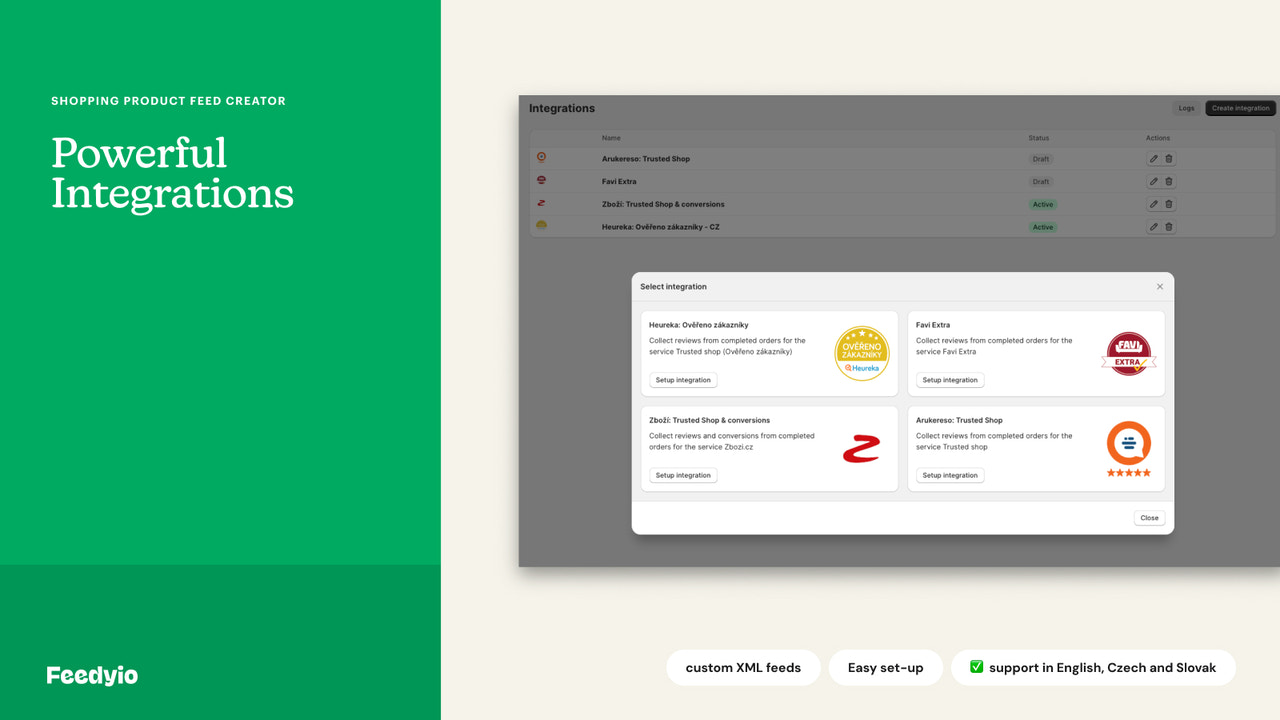Delete Favi Extra using the trash icon

[x=1168, y=181]
